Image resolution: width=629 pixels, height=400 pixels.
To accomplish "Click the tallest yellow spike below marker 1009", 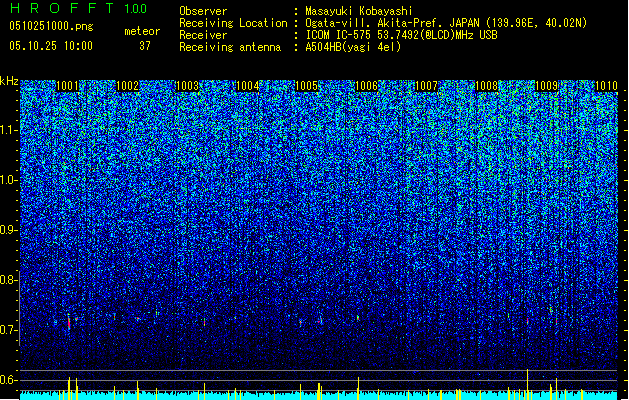I will click(528, 384).
